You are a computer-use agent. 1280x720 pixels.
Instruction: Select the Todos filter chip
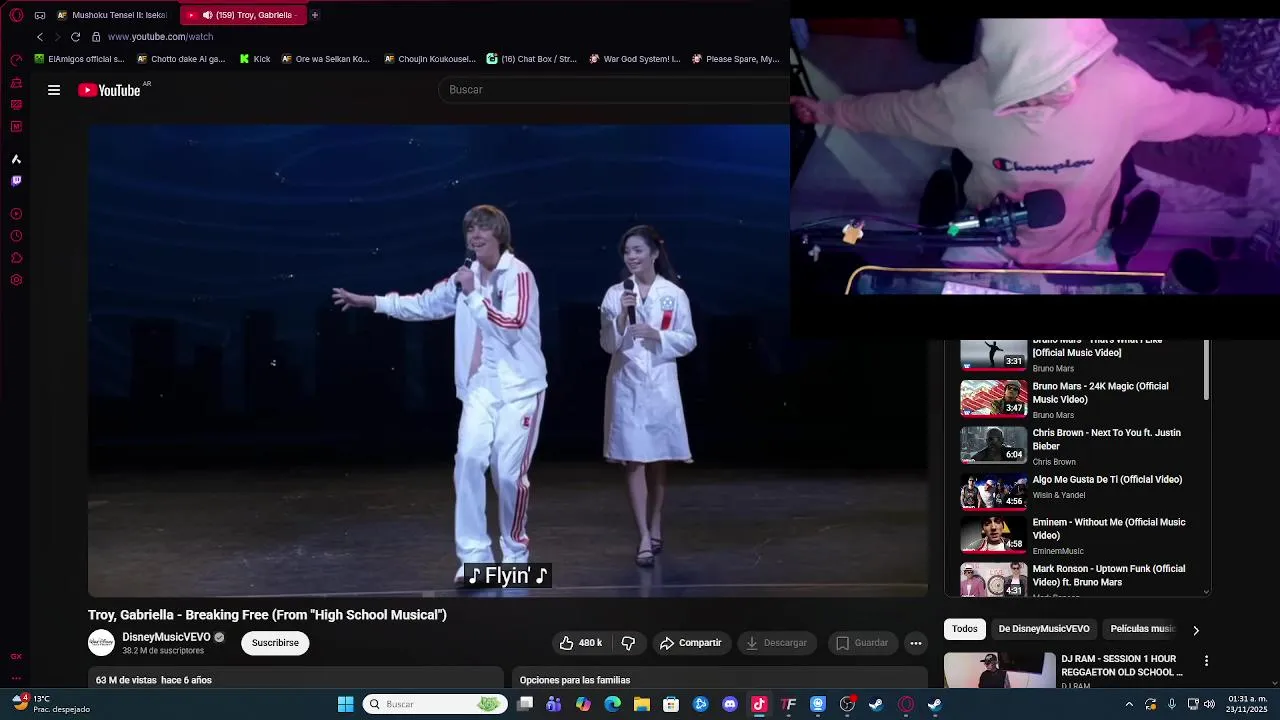coord(965,629)
